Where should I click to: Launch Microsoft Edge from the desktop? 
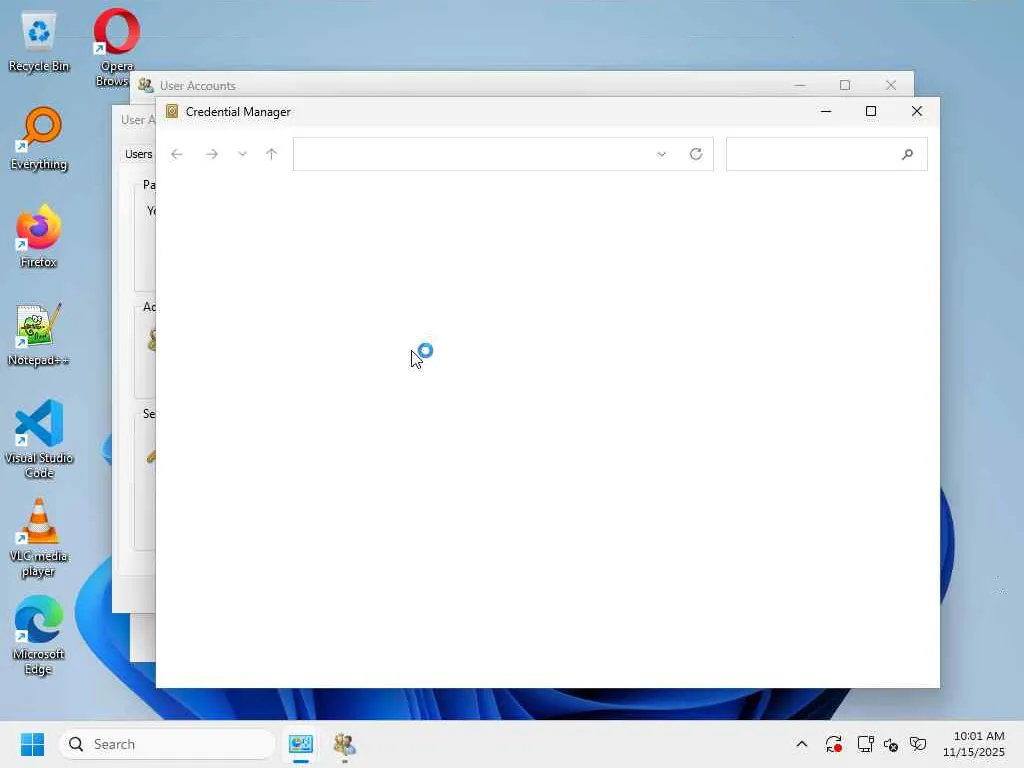pyautogui.click(x=39, y=635)
